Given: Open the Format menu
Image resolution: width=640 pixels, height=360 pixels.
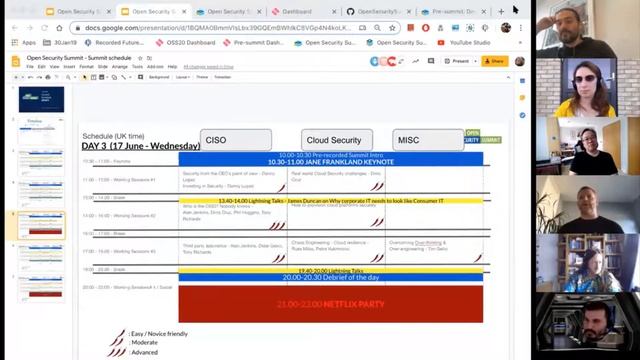Looking at the screenshot, I should pyautogui.click(x=87, y=67).
